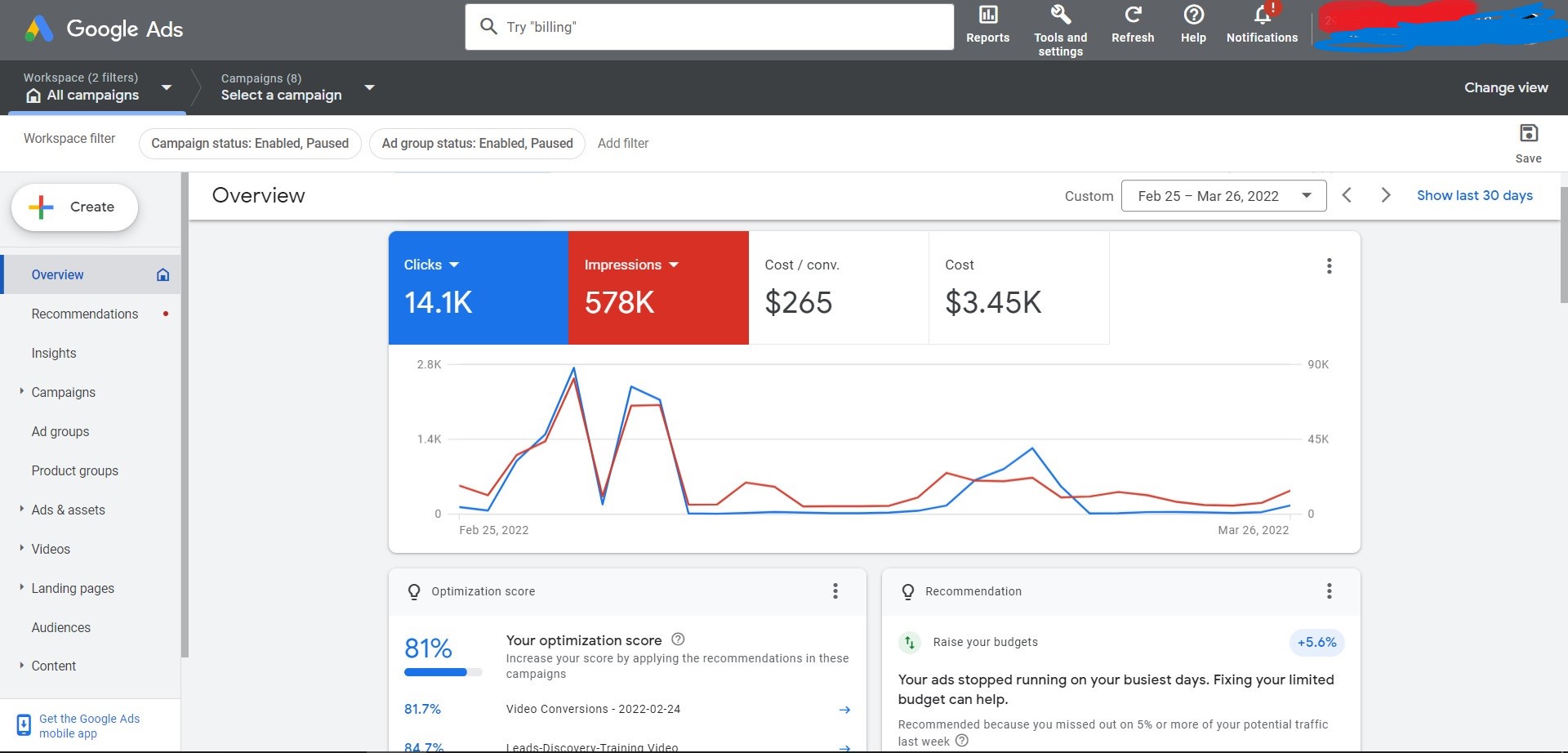
Task: Go to the previous date range arrow
Action: 1347,195
